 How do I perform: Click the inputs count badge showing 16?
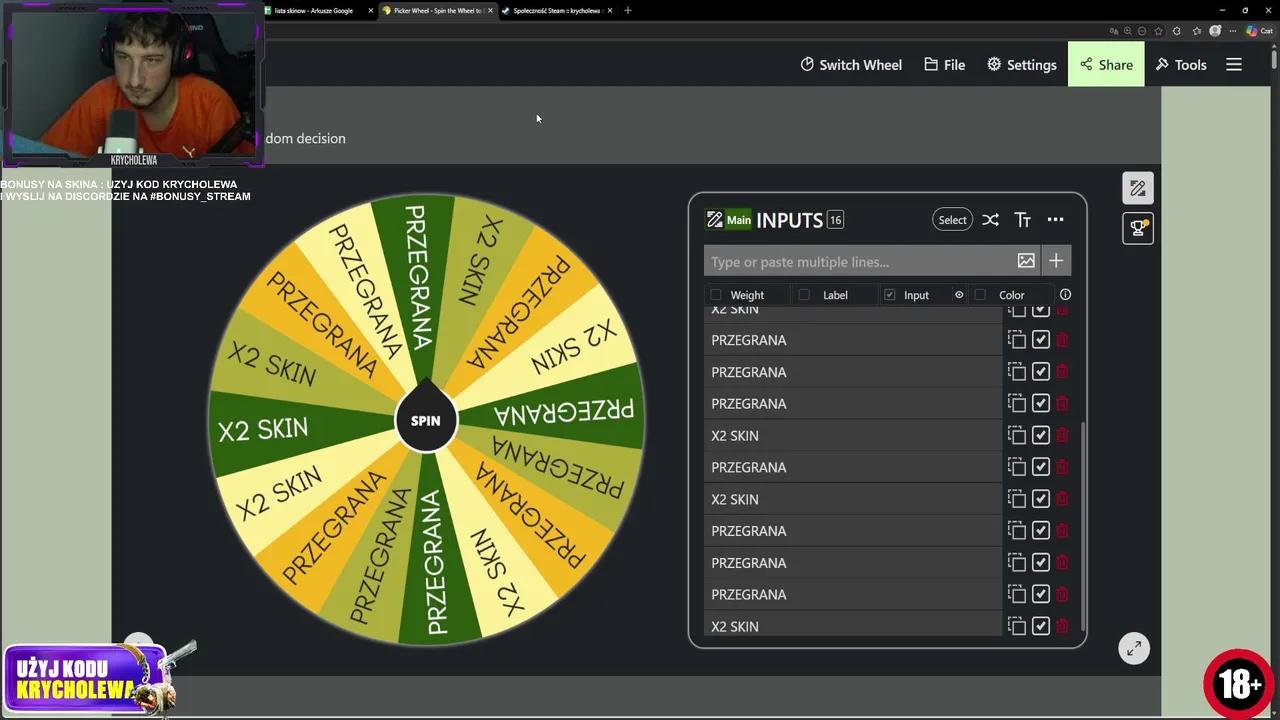(835, 220)
